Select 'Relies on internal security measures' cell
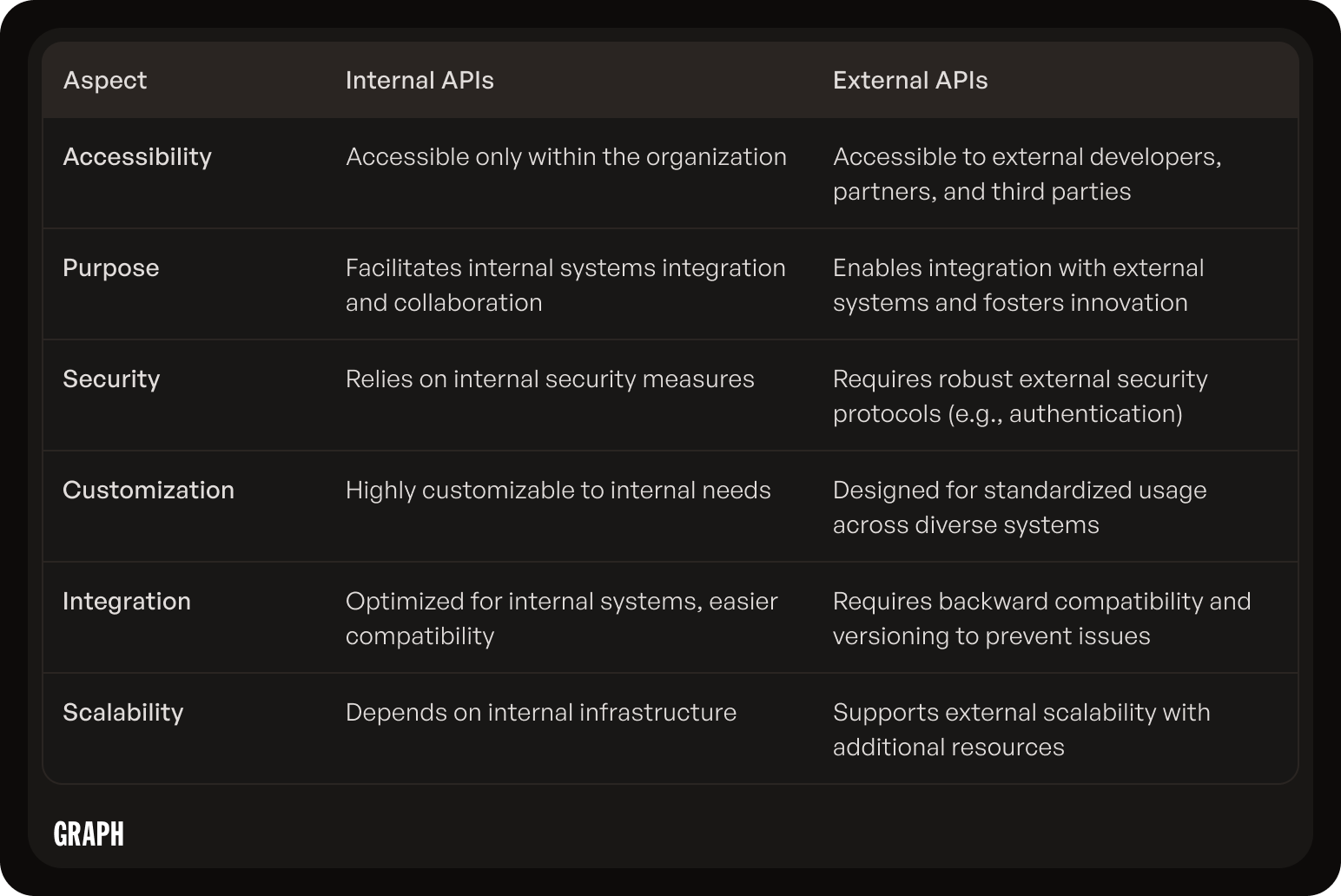 [x=550, y=379]
